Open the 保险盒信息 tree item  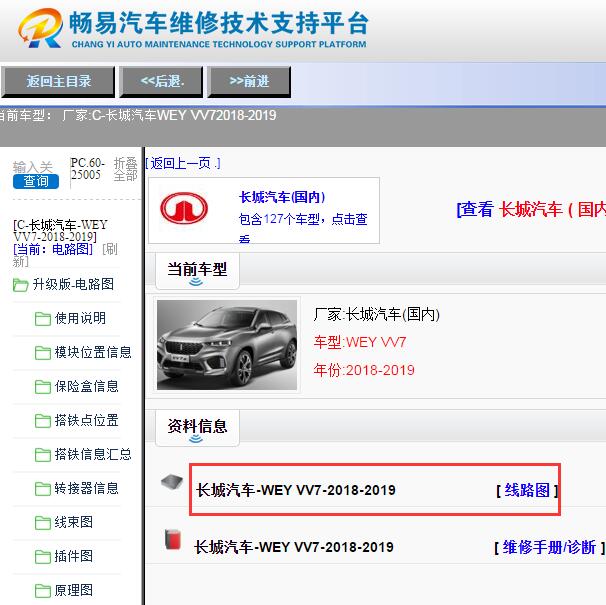[87, 387]
